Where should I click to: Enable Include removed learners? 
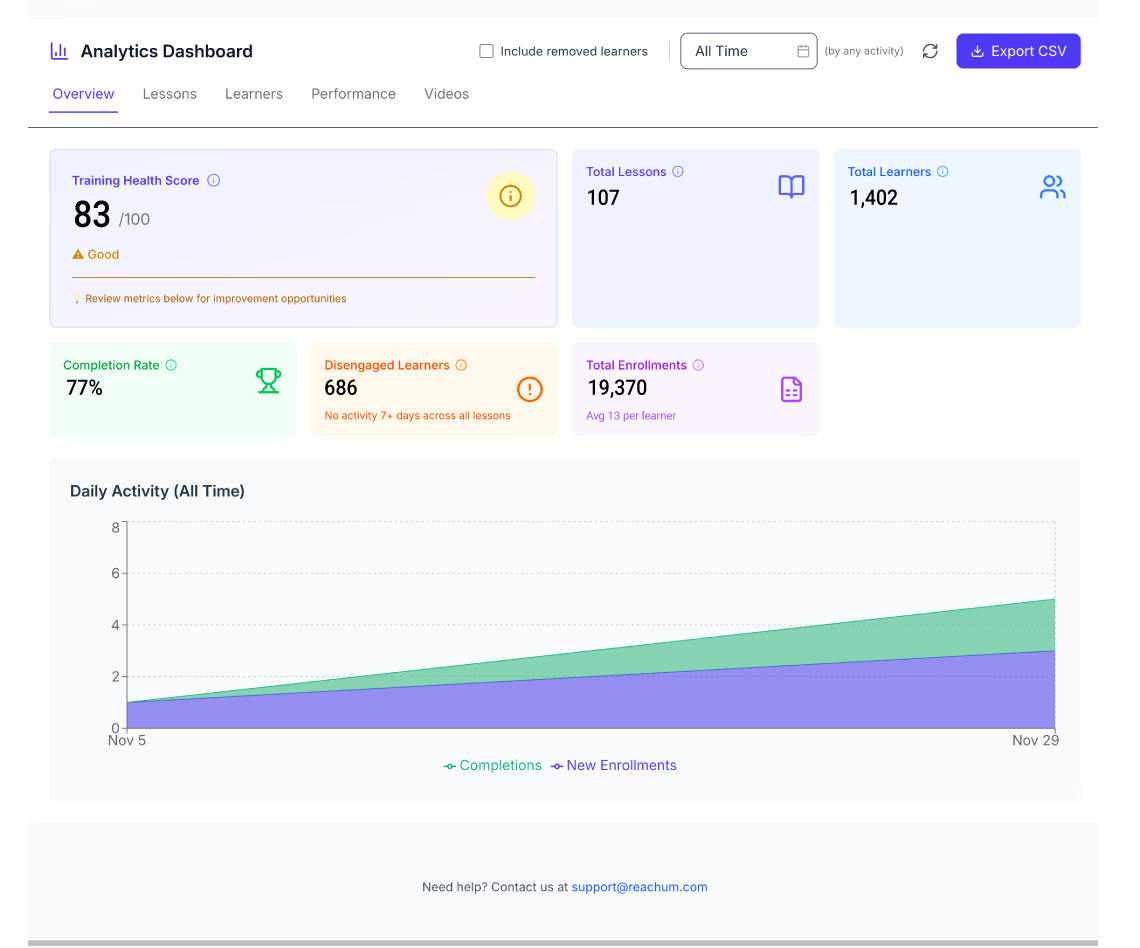486,51
